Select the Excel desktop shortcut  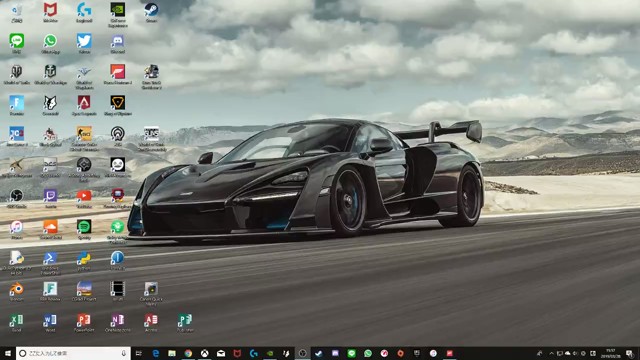(x=16, y=322)
